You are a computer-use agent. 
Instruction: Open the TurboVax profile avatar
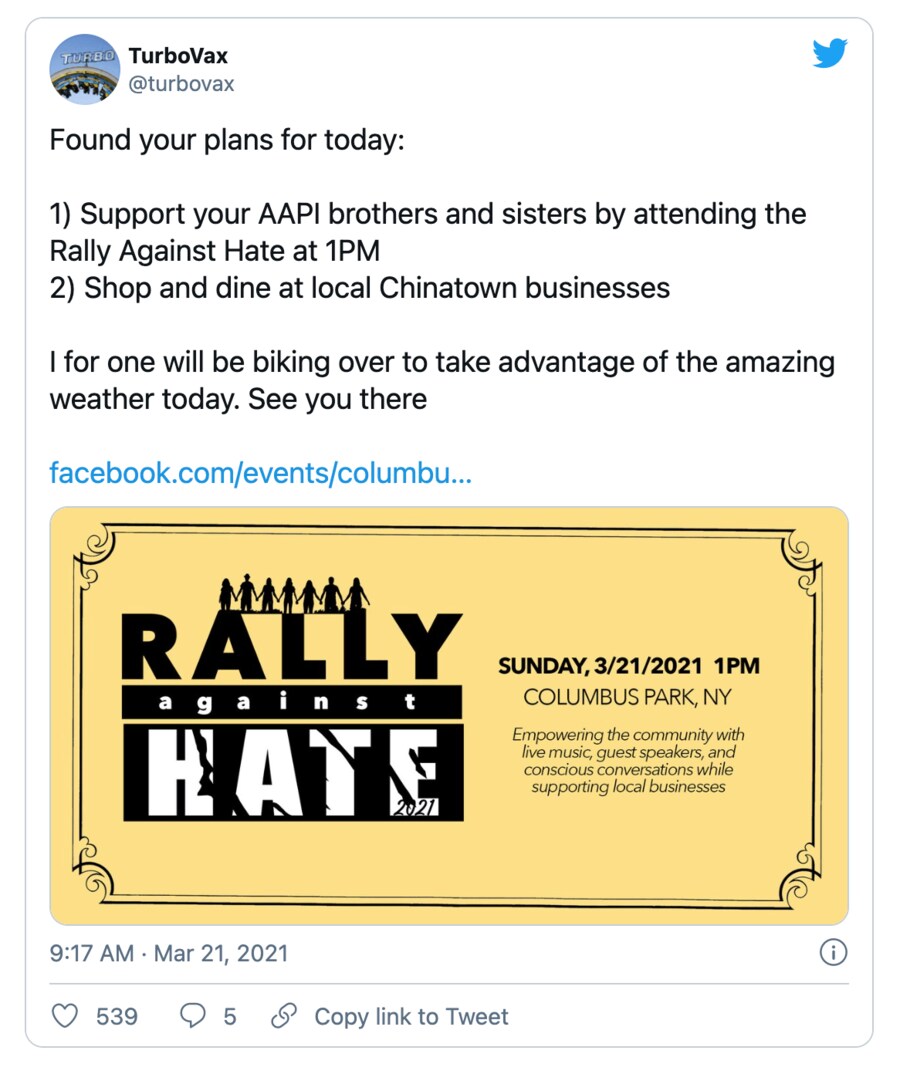coord(85,69)
